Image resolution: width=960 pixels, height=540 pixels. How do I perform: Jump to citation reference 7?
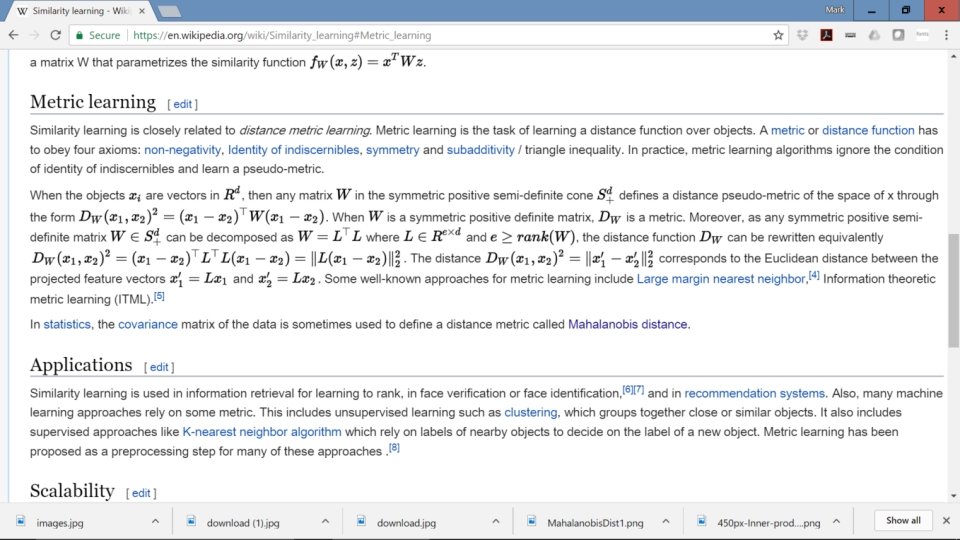click(639, 389)
